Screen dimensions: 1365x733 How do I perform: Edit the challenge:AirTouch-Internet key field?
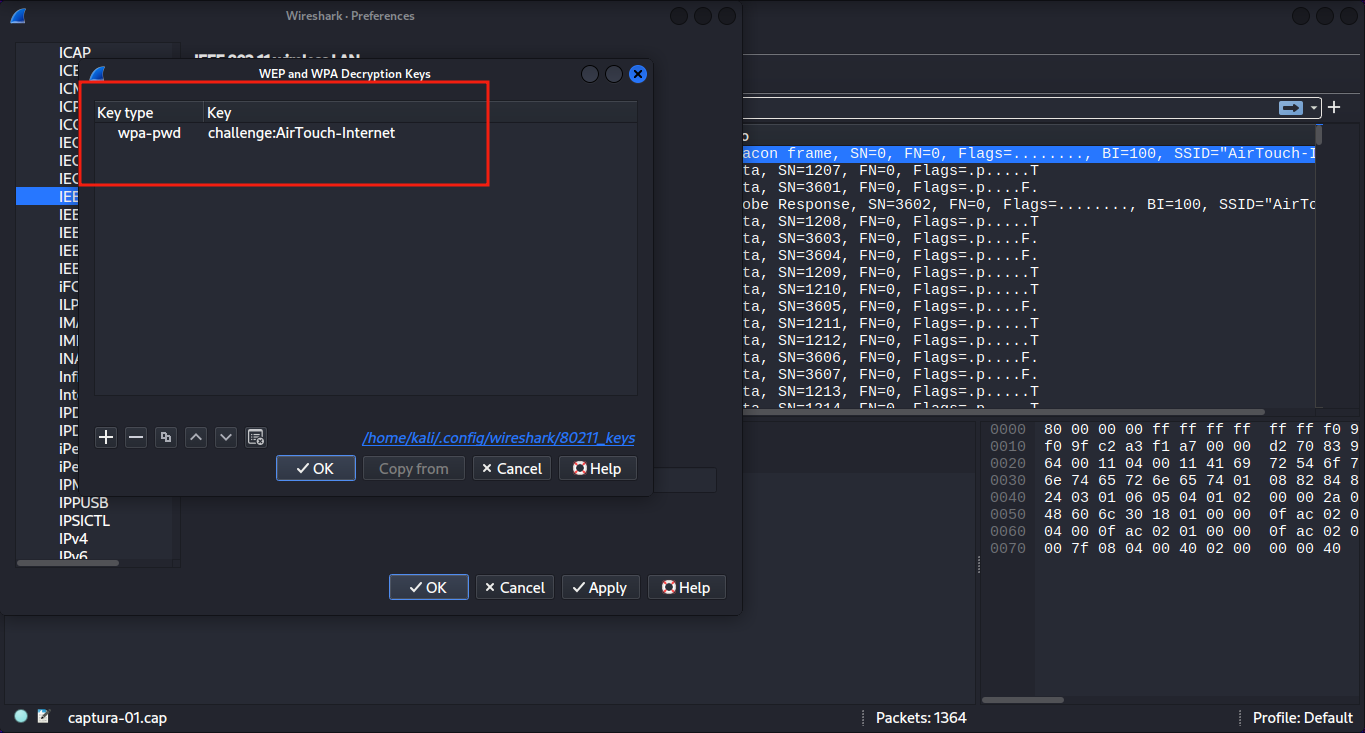click(301, 133)
